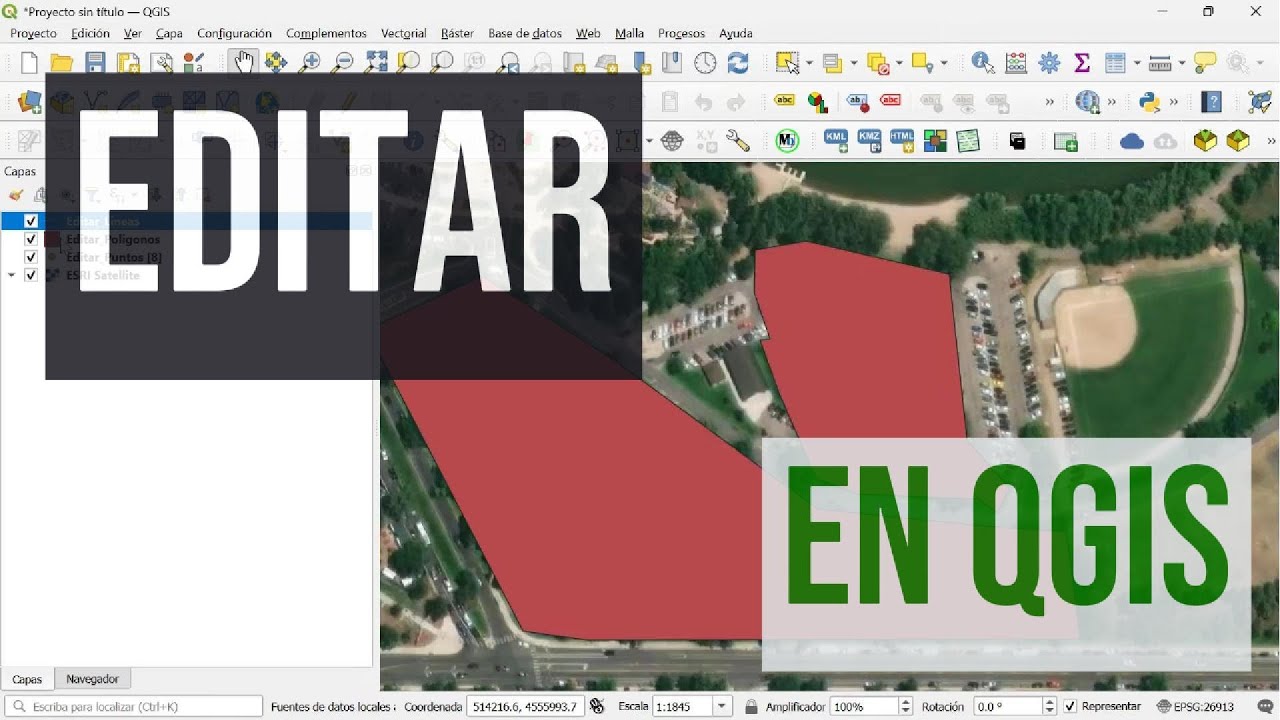
Task: Click the Zoom In magnifier tool
Action: point(310,62)
